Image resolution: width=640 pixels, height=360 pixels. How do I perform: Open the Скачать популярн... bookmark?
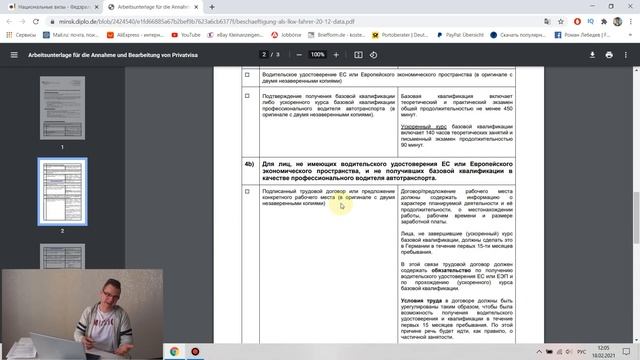tap(518, 35)
